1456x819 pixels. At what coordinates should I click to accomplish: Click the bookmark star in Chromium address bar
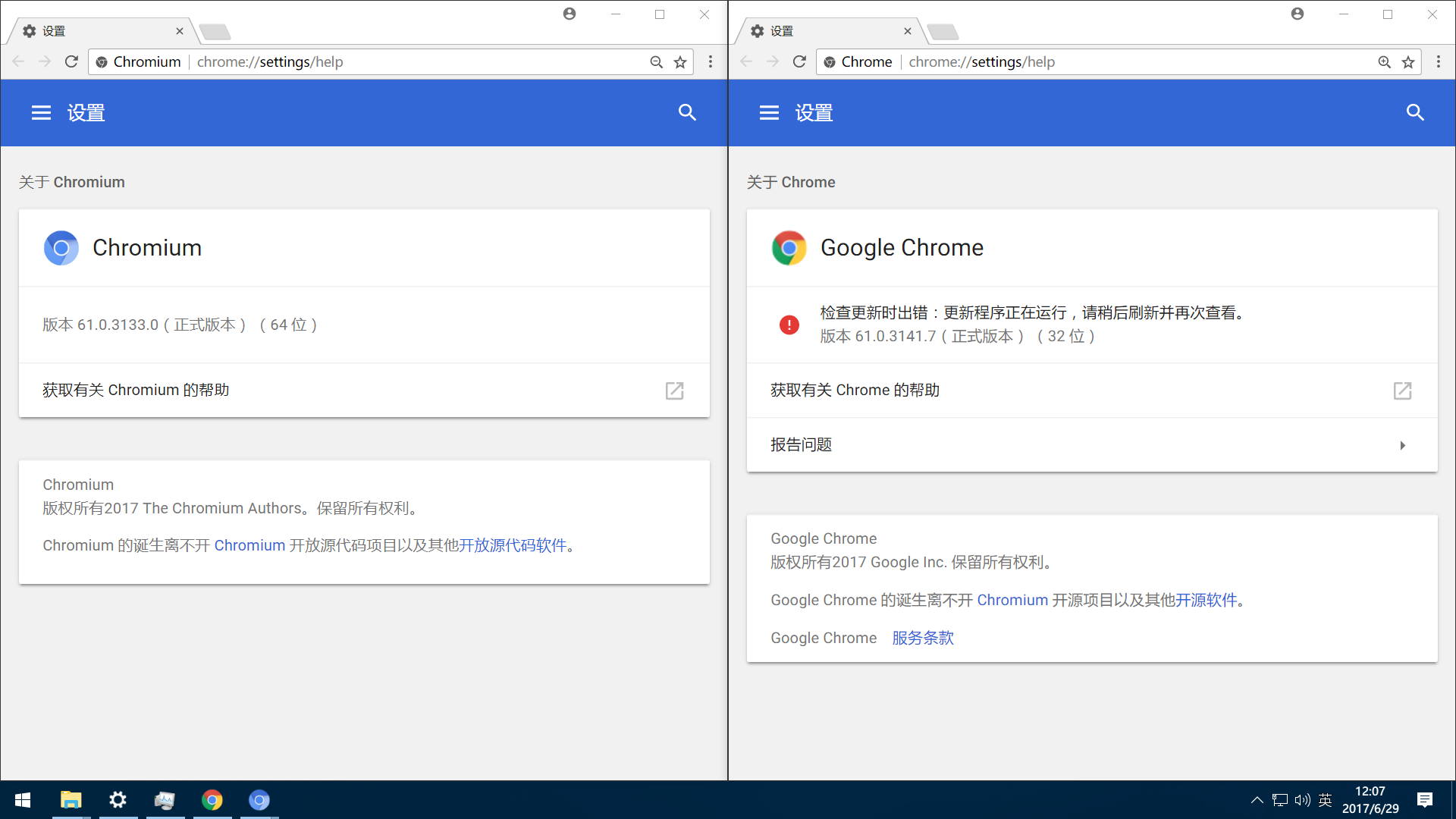(x=680, y=61)
